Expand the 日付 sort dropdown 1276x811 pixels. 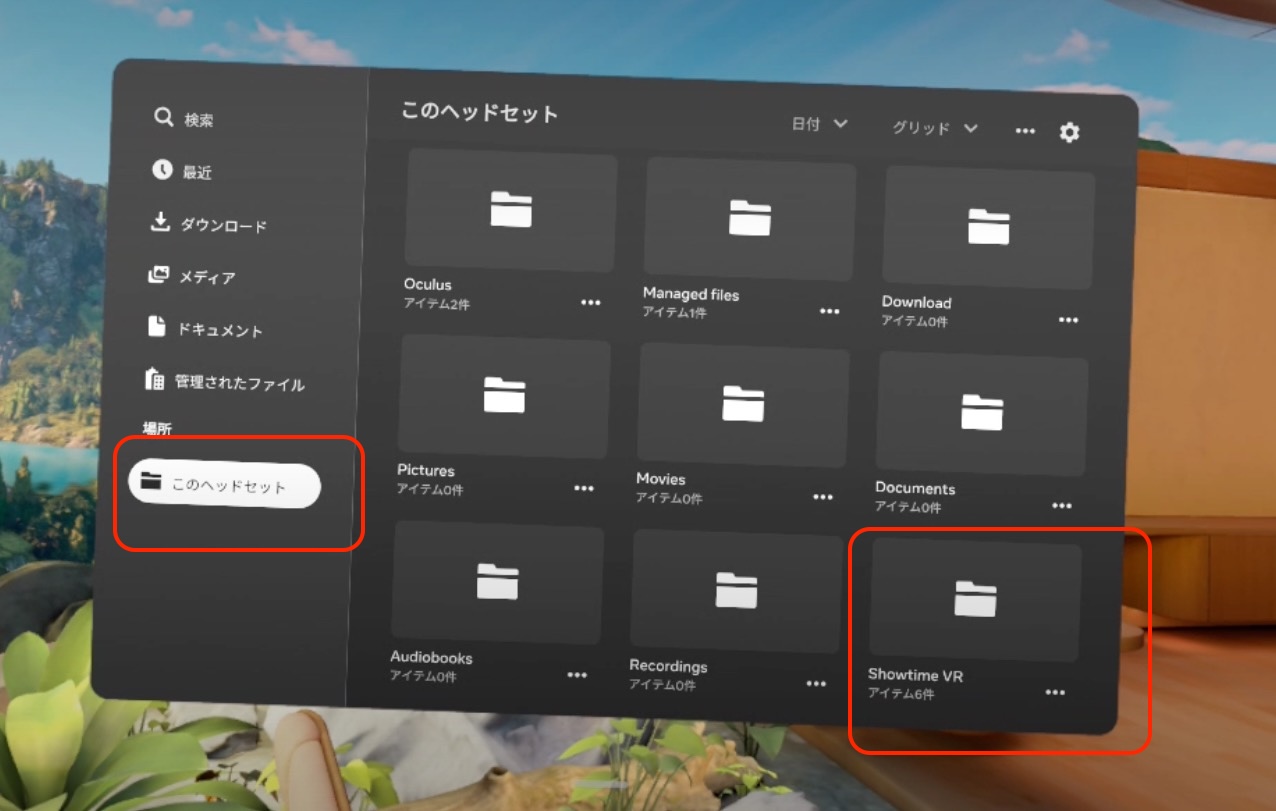click(x=820, y=124)
